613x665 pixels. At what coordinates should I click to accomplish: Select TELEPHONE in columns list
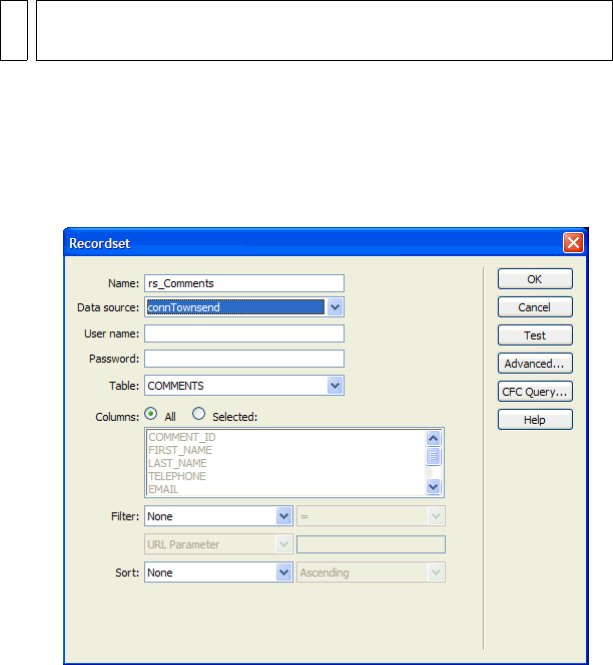(x=177, y=476)
